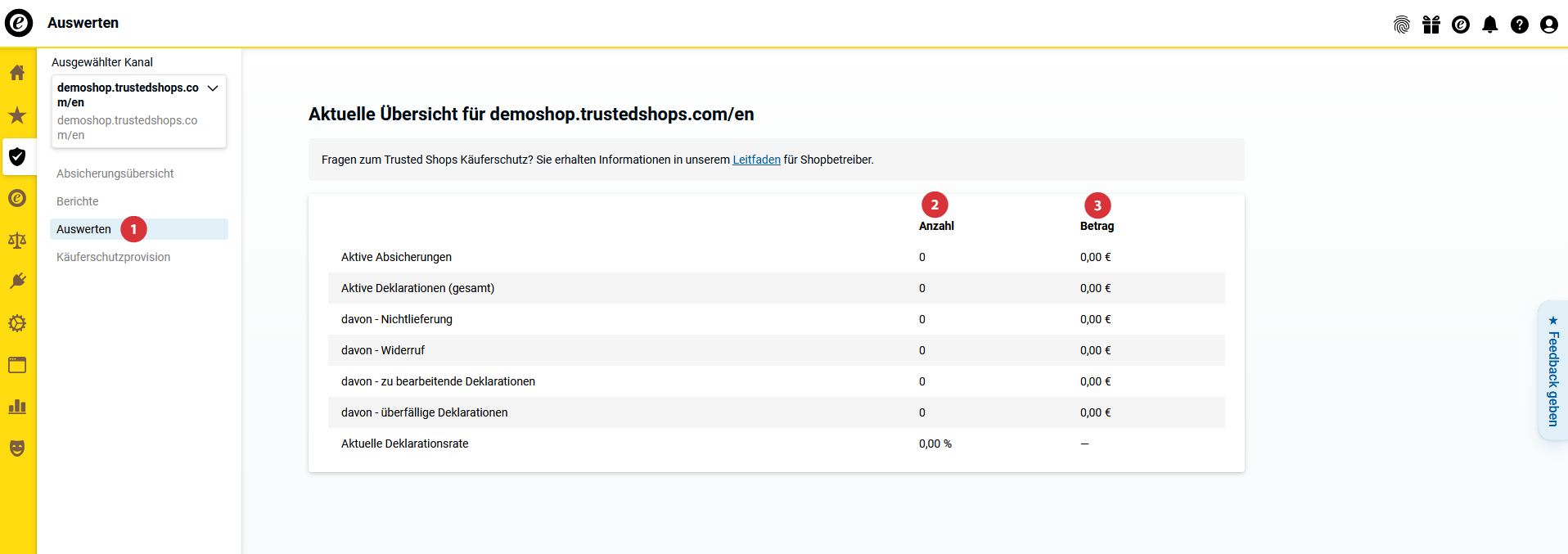1568x554 pixels.
Task: Click Anzahl value of Nichtlieferung row
Action: click(x=922, y=319)
